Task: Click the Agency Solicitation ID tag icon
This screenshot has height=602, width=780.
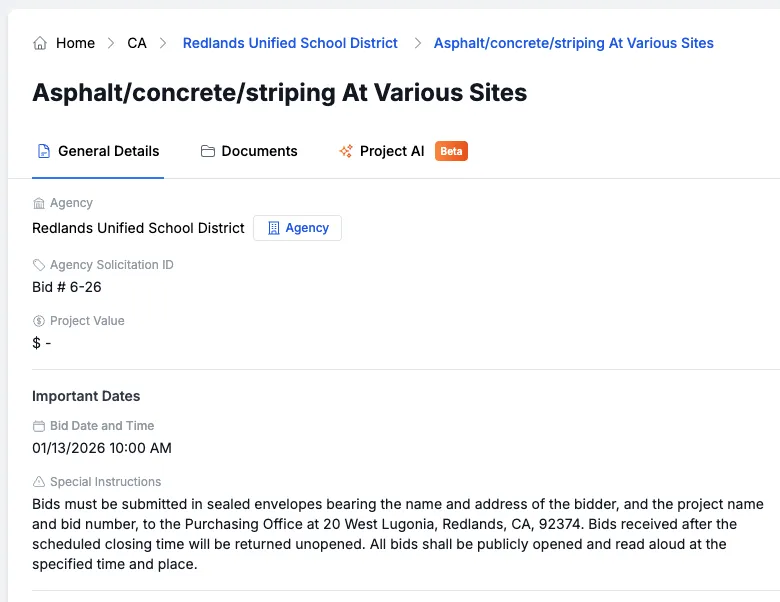Action: 39,265
